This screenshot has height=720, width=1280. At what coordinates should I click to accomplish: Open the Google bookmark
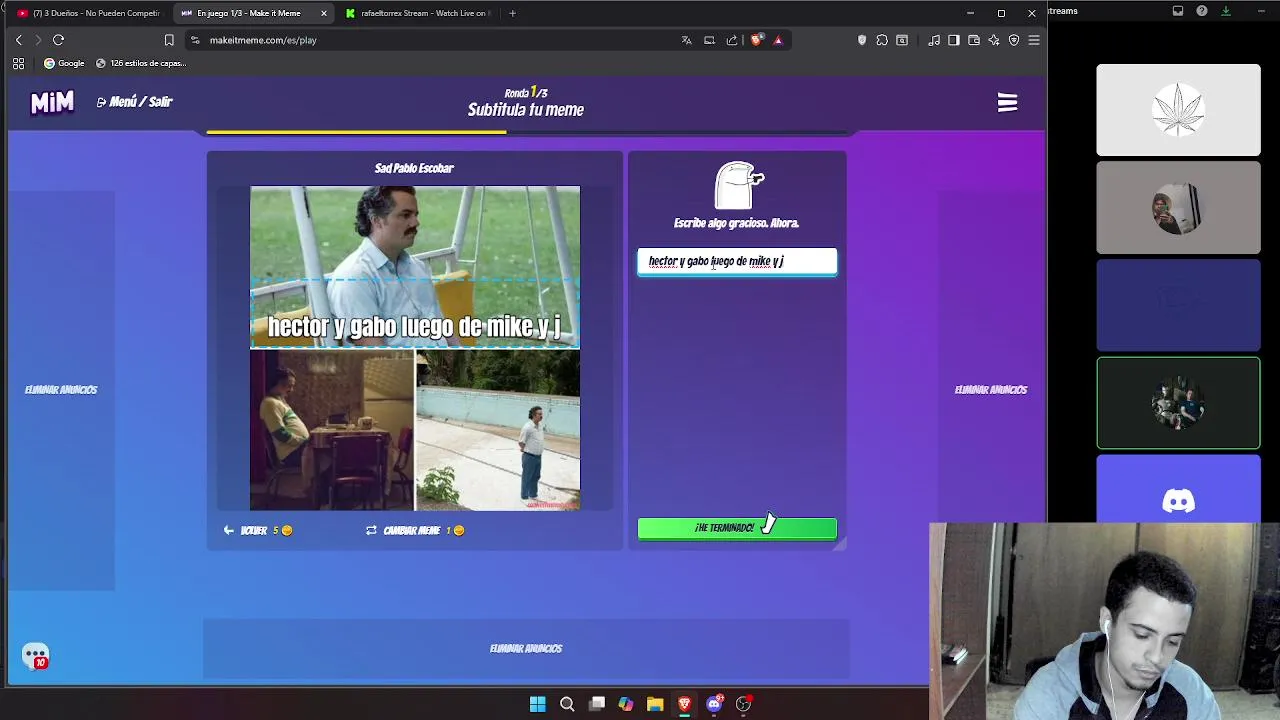[64, 63]
